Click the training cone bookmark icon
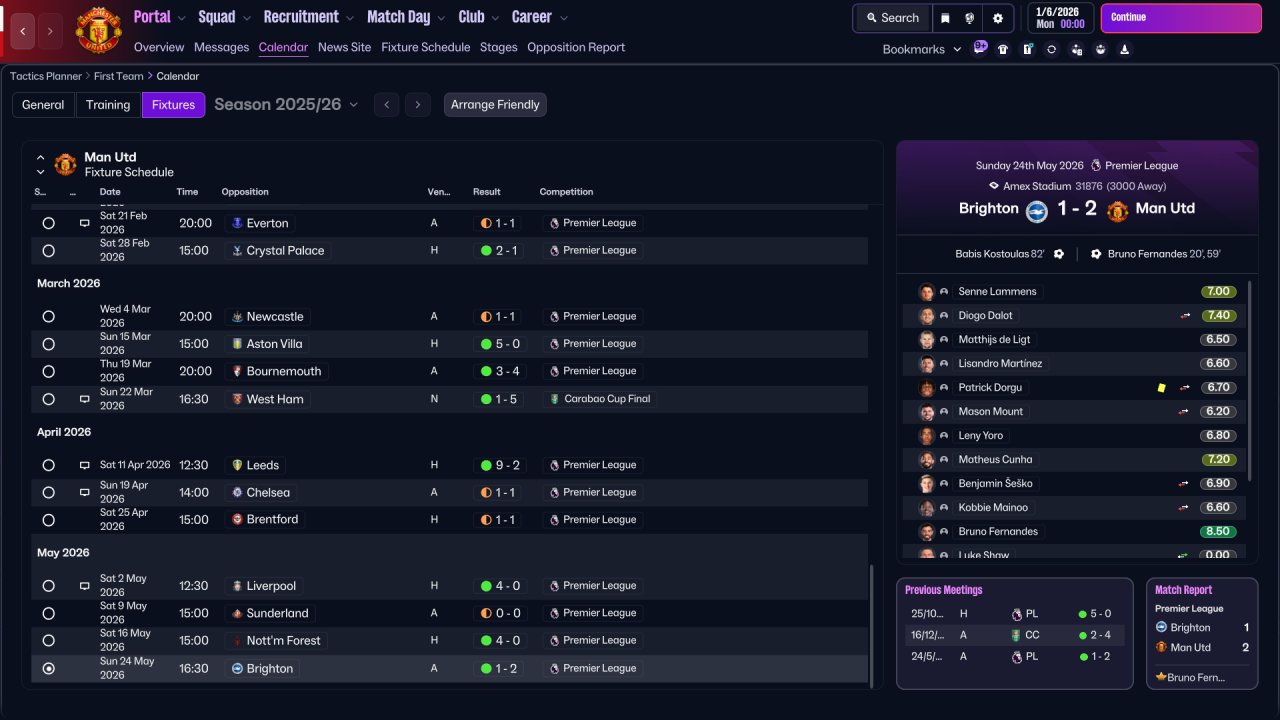This screenshot has height=720, width=1280. pos(1124,49)
